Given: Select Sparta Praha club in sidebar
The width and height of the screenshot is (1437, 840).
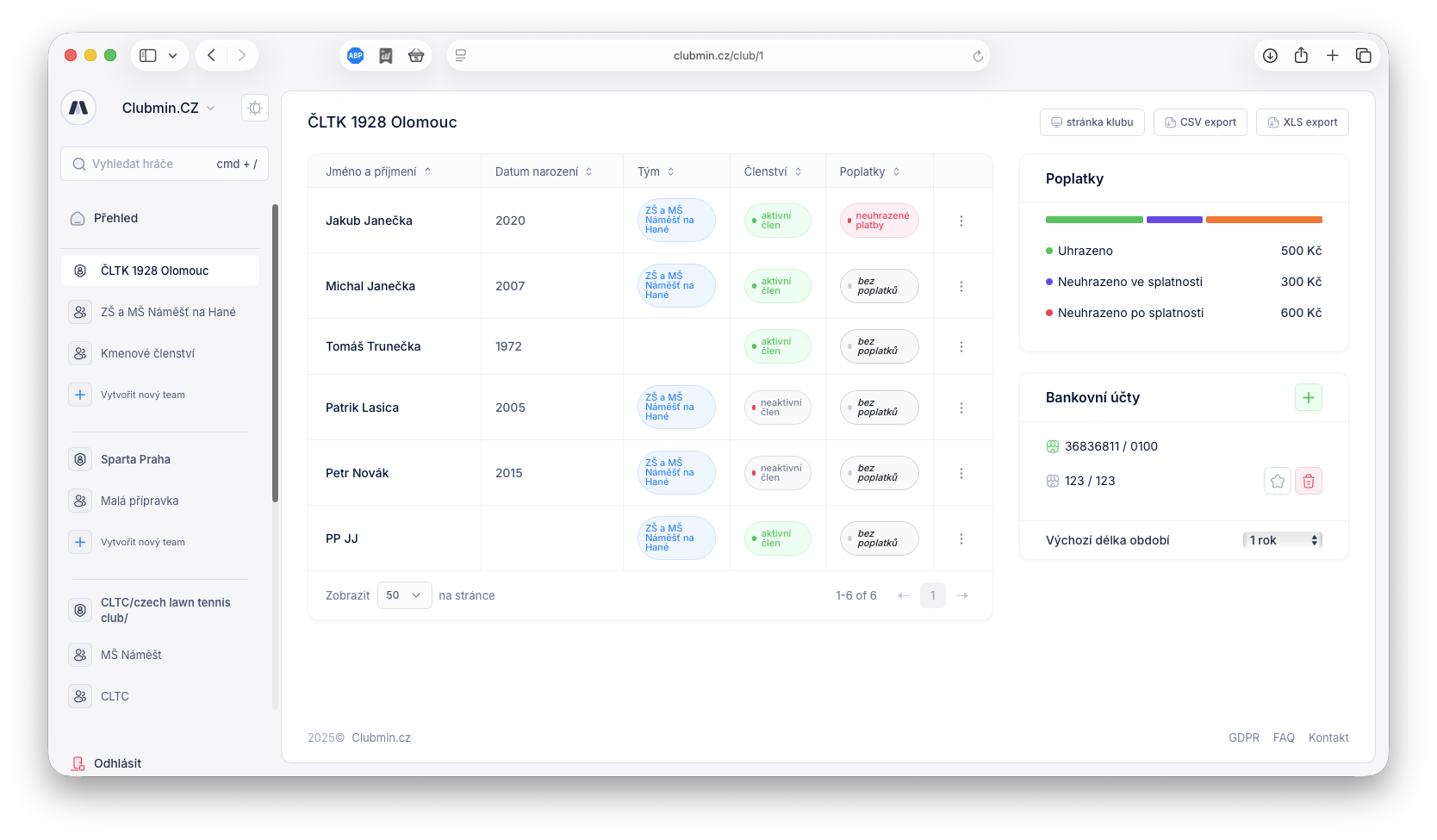Looking at the screenshot, I should pyautogui.click(x=135, y=459).
